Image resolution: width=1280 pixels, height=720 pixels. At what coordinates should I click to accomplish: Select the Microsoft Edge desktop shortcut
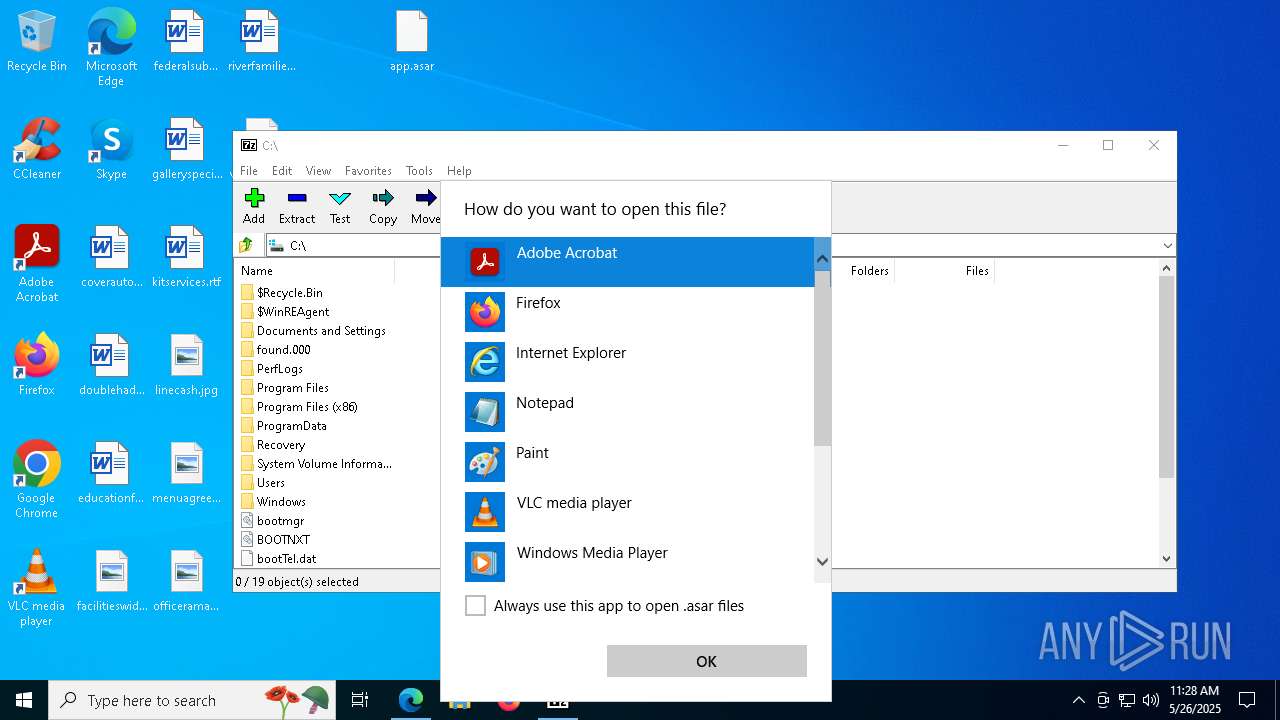click(111, 48)
